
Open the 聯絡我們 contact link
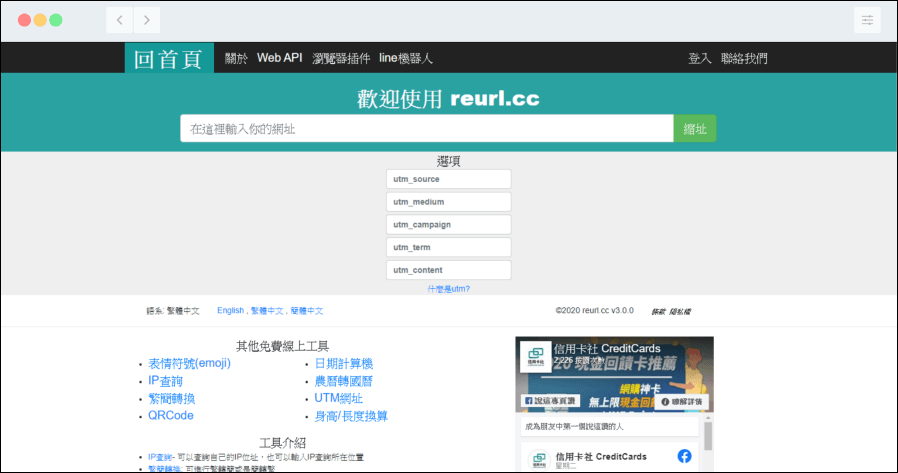pos(744,58)
